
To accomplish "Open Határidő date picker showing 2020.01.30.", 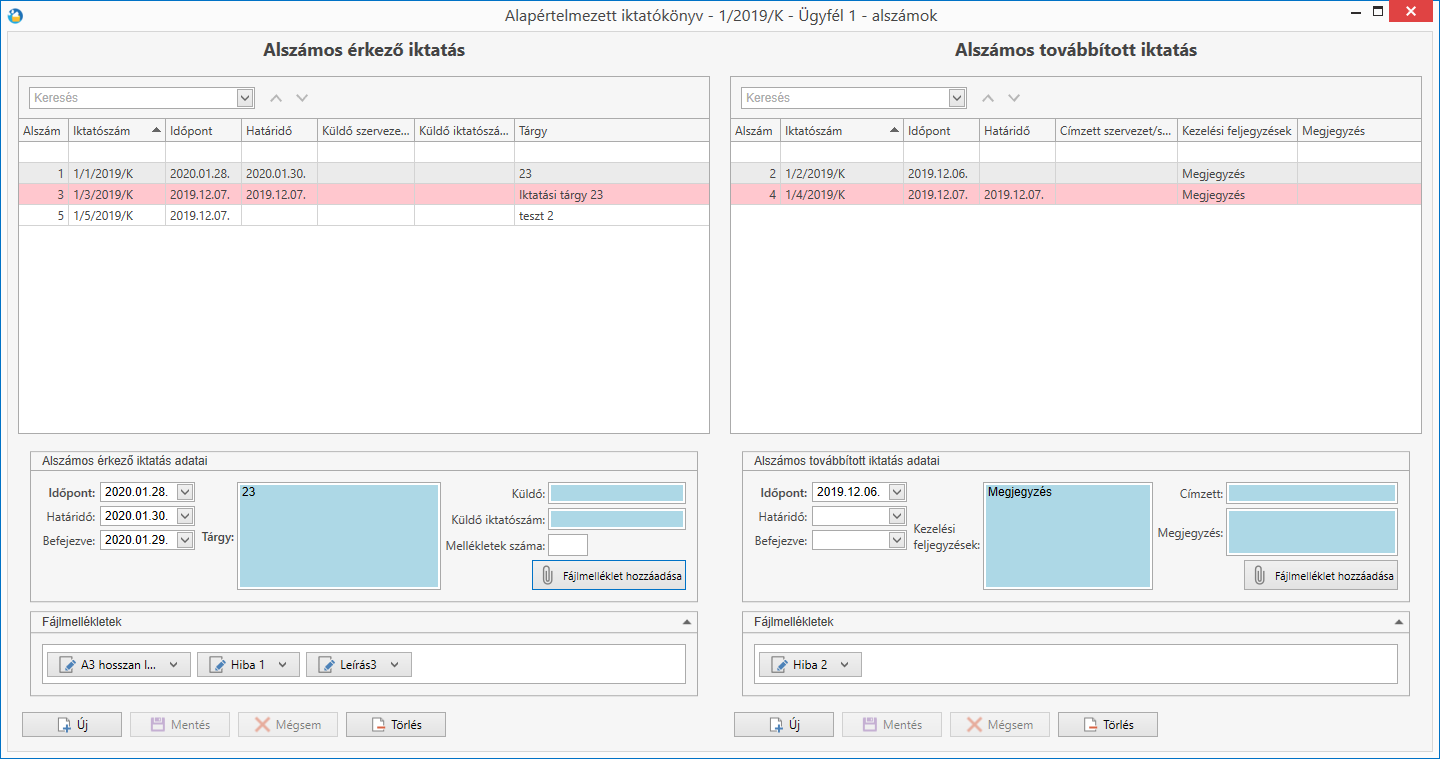I will (185, 516).
